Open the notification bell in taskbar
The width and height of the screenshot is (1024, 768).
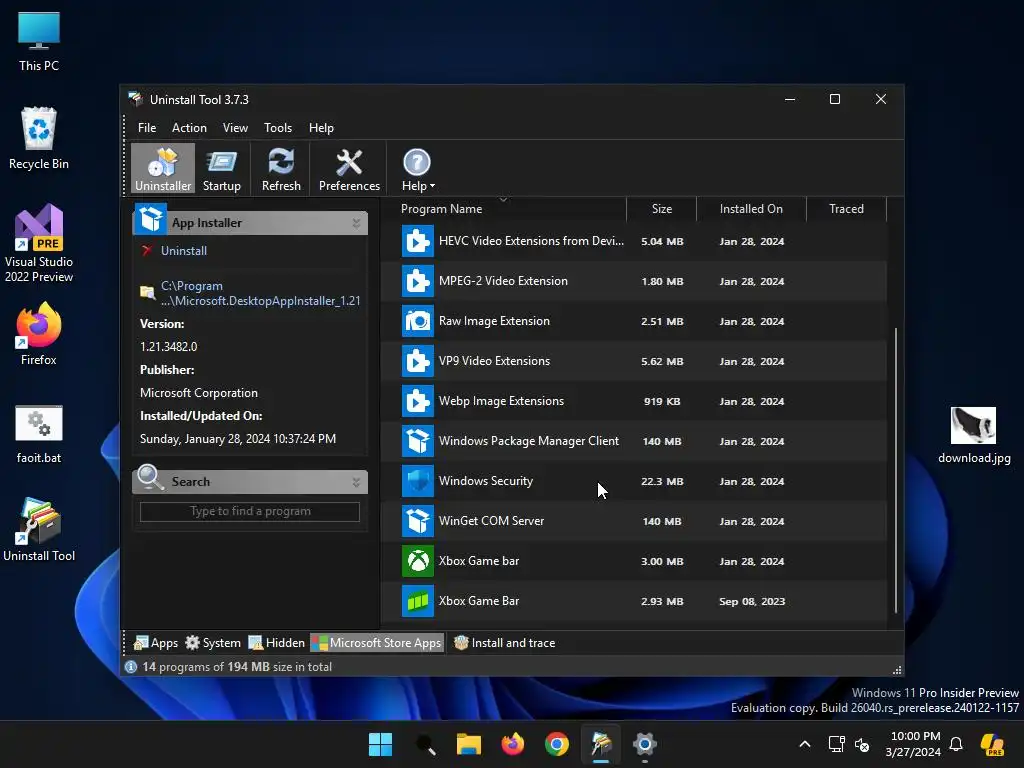click(956, 744)
